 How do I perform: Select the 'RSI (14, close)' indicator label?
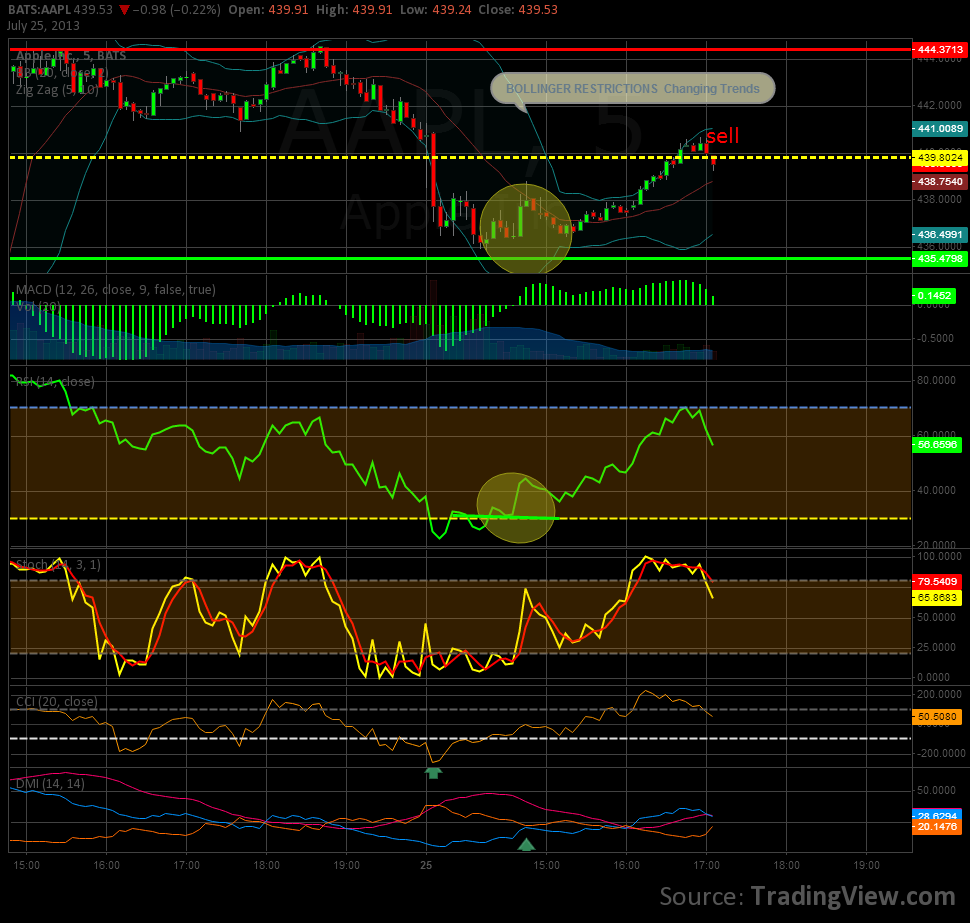pyautogui.click(x=55, y=382)
